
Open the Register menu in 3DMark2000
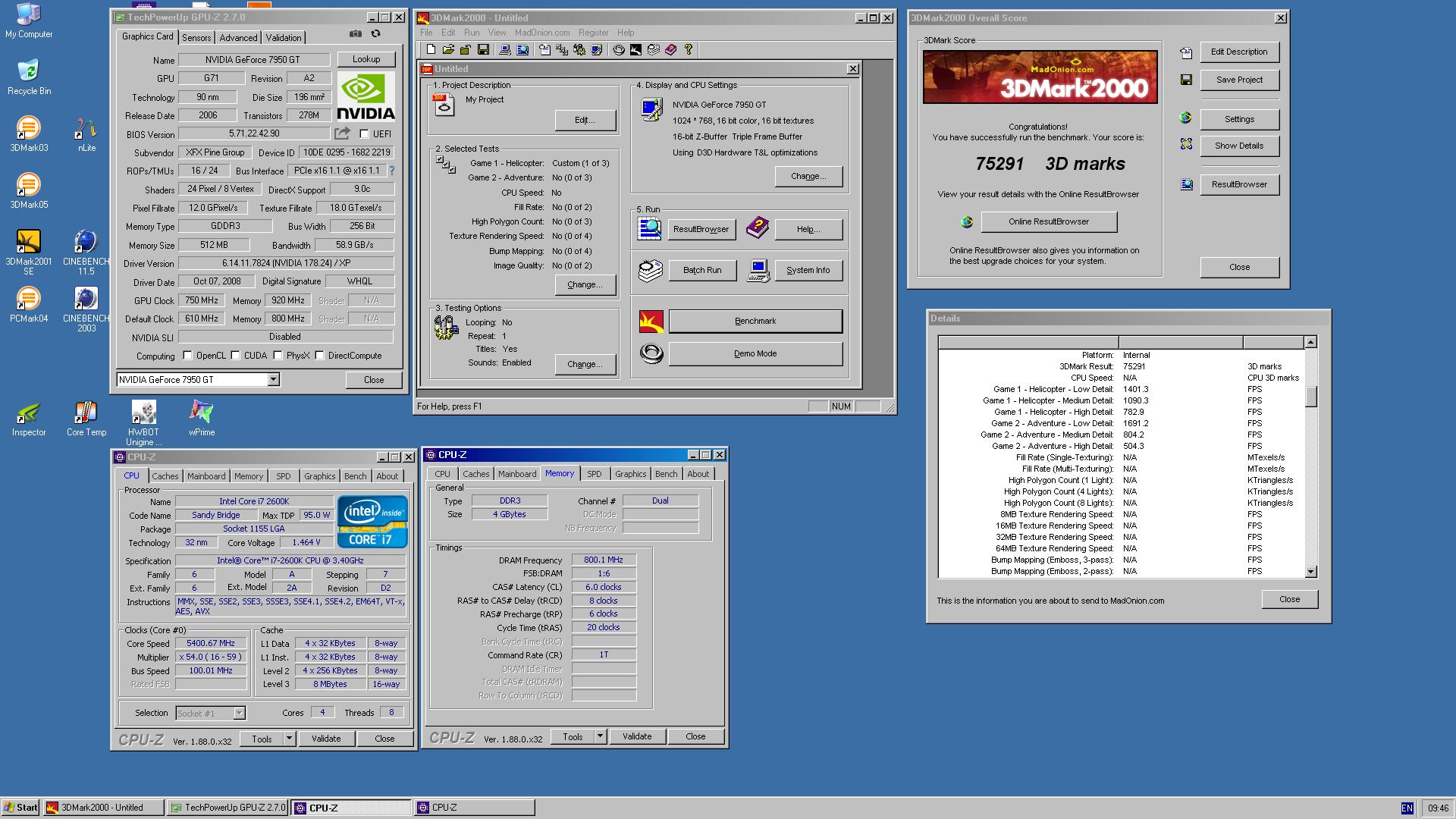tap(593, 33)
